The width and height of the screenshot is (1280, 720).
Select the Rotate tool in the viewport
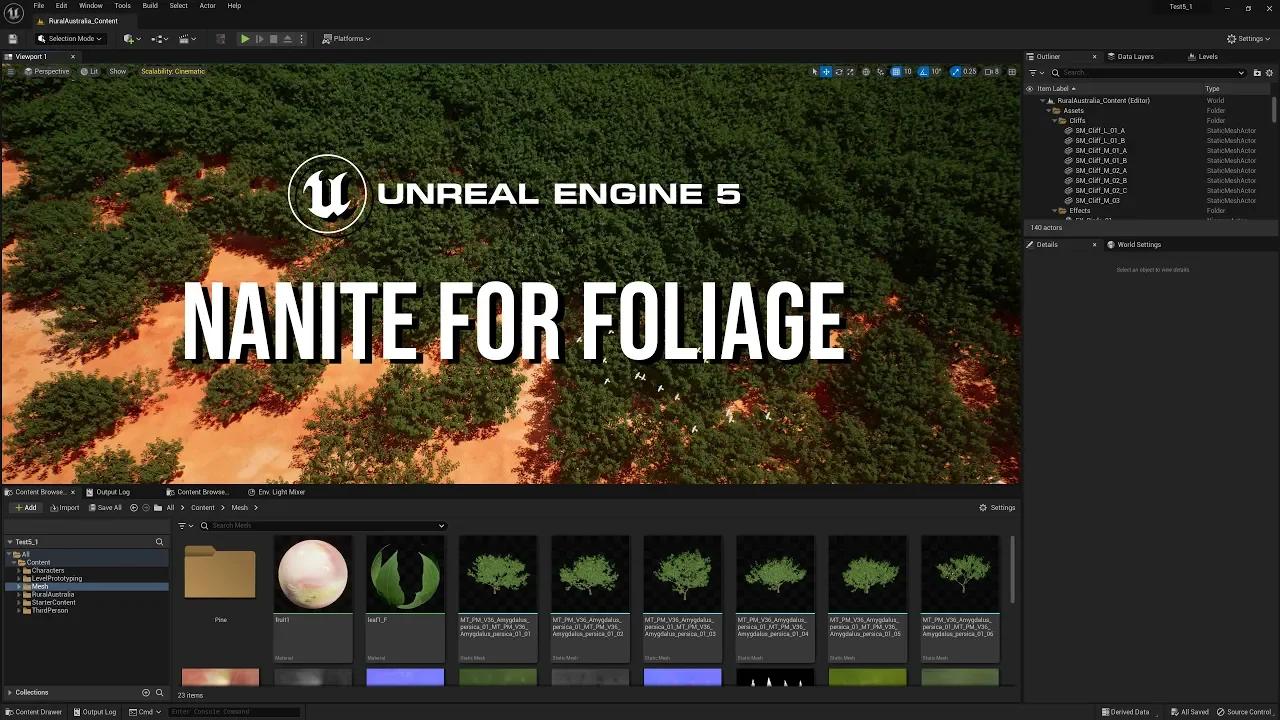838,71
